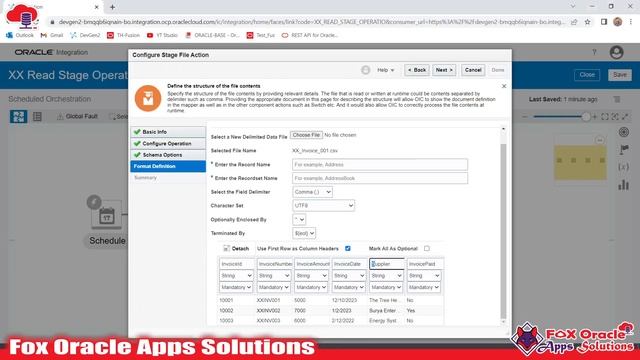Click the Next button in the dialog

click(x=444, y=70)
